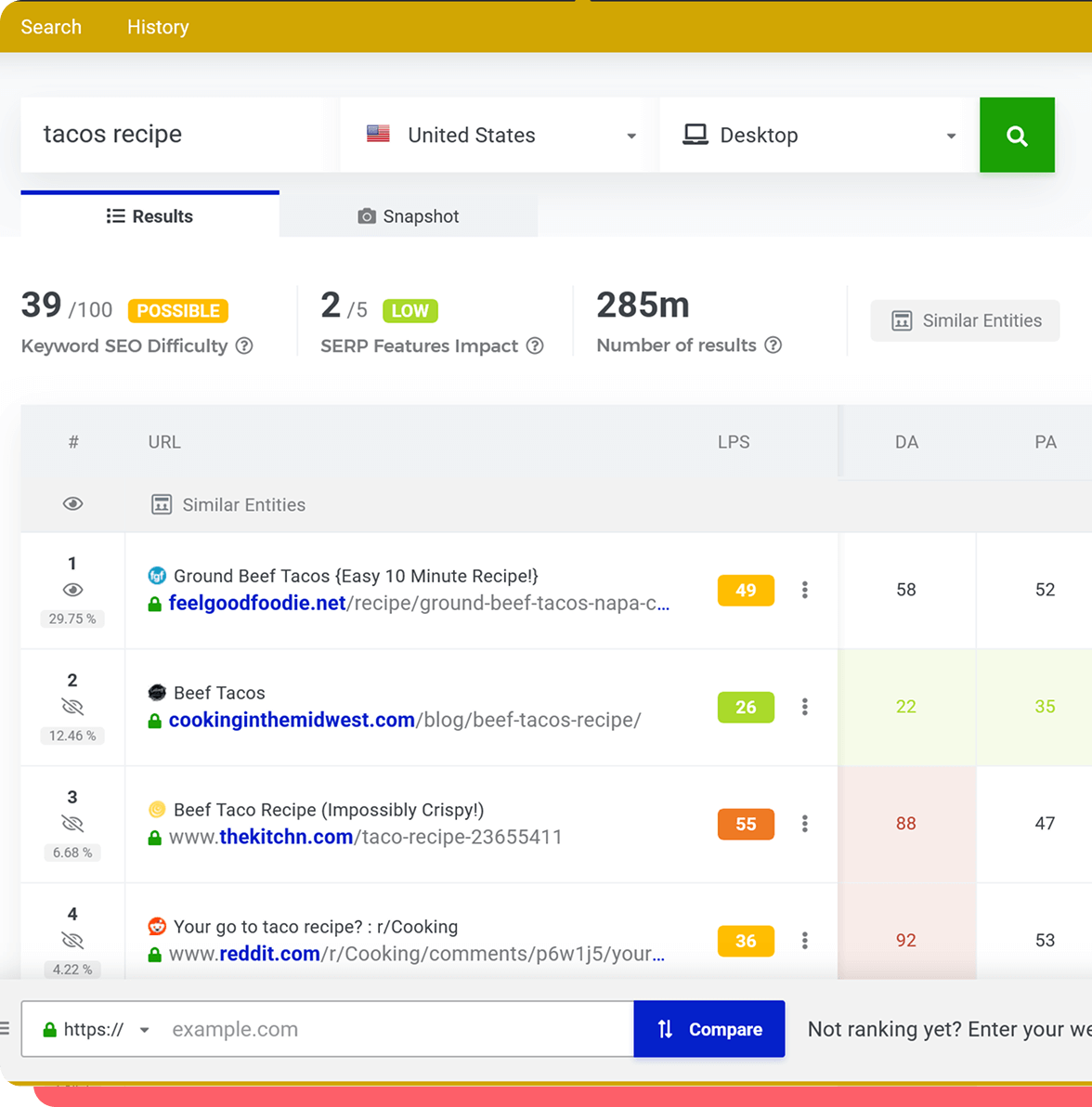Click SERP Features Impact help icon
The image size is (1092, 1107).
point(535,345)
